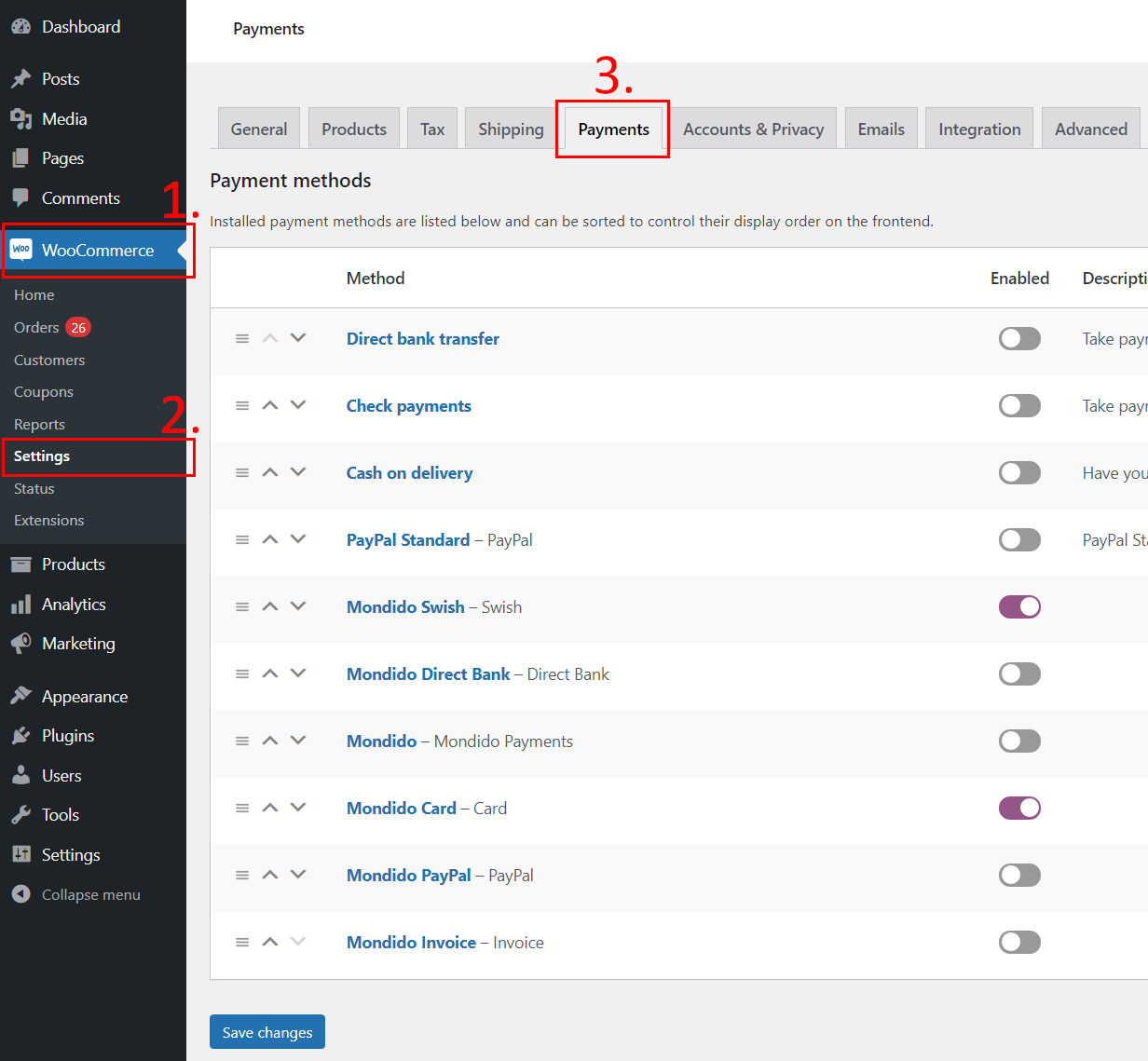Click the WordPress Settings sliders icon

(20, 855)
